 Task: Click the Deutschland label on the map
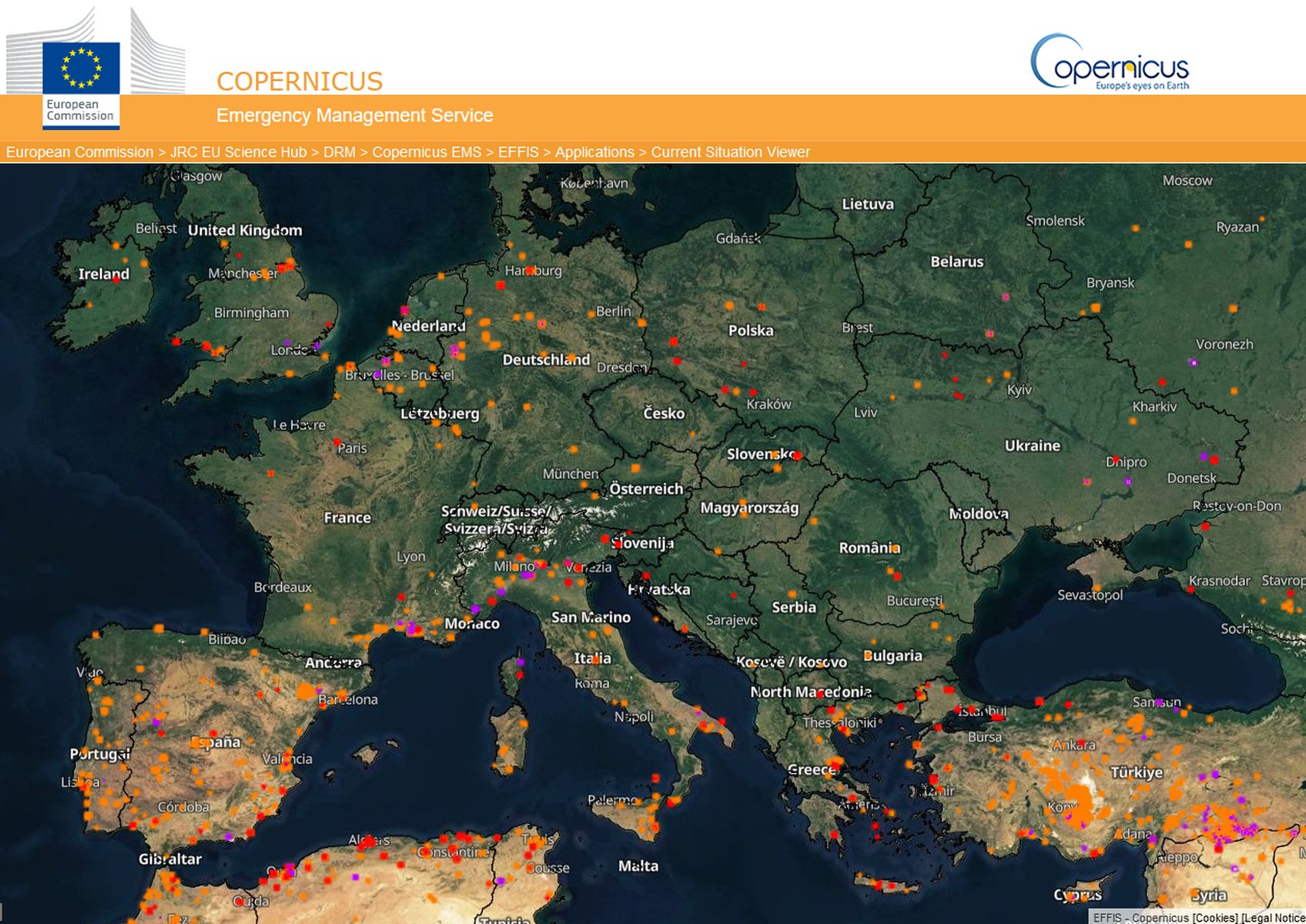[x=546, y=360]
